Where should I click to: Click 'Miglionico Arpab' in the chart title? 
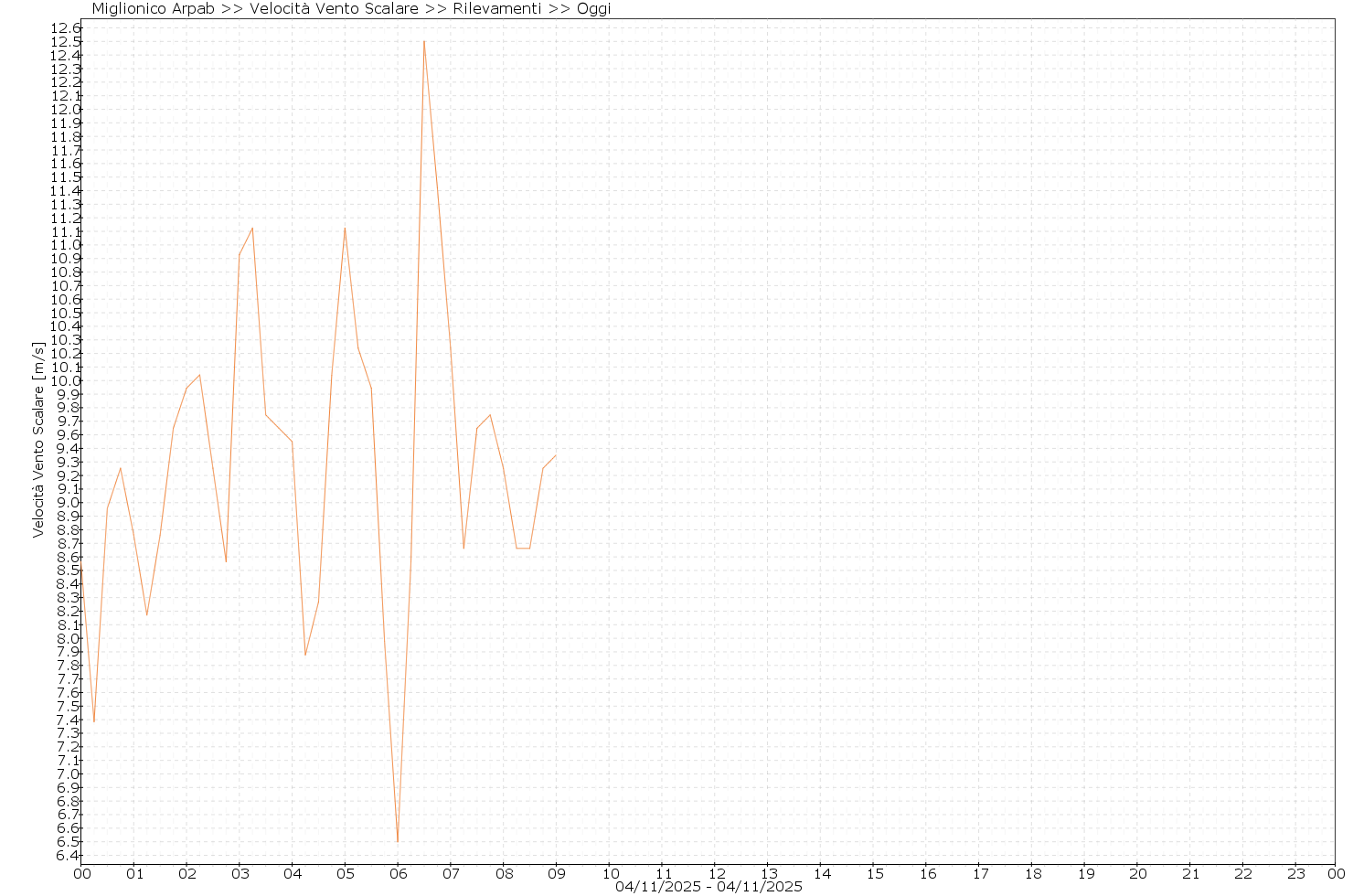click(x=154, y=9)
